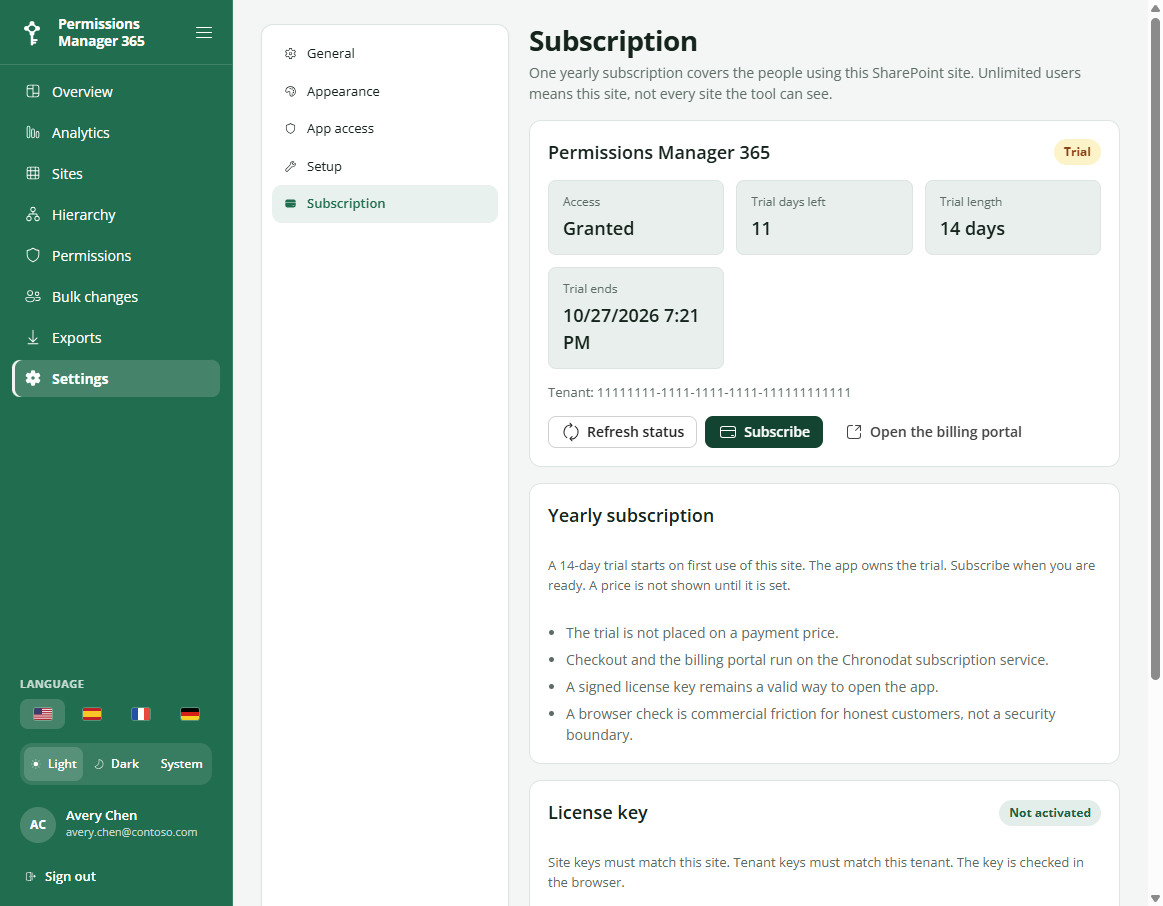Click the credit card icon on Subscribe

(x=728, y=432)
